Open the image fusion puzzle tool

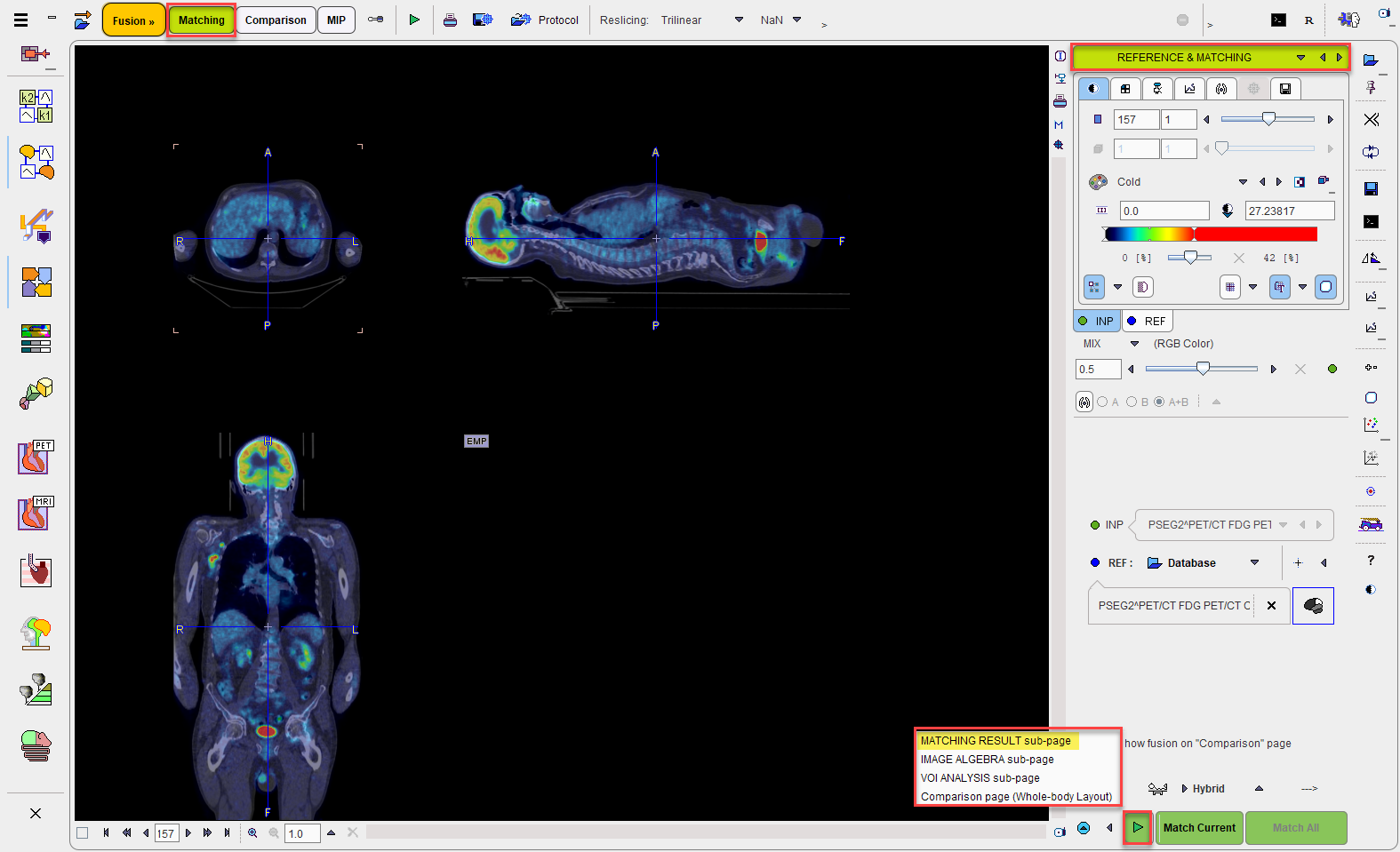[36, 283]
